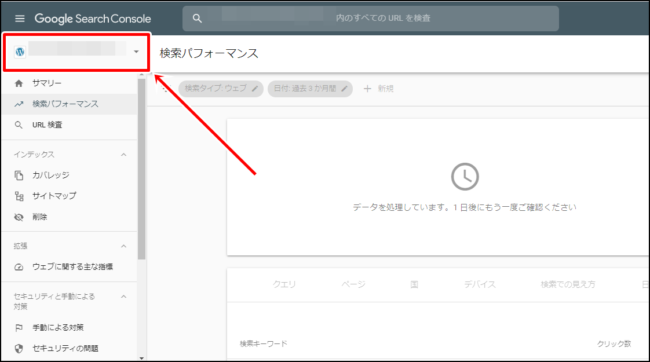This screenshot has width=650, height=362.
Task: Click the pages icon beside カバレッジ
Action: click(19, 175)
